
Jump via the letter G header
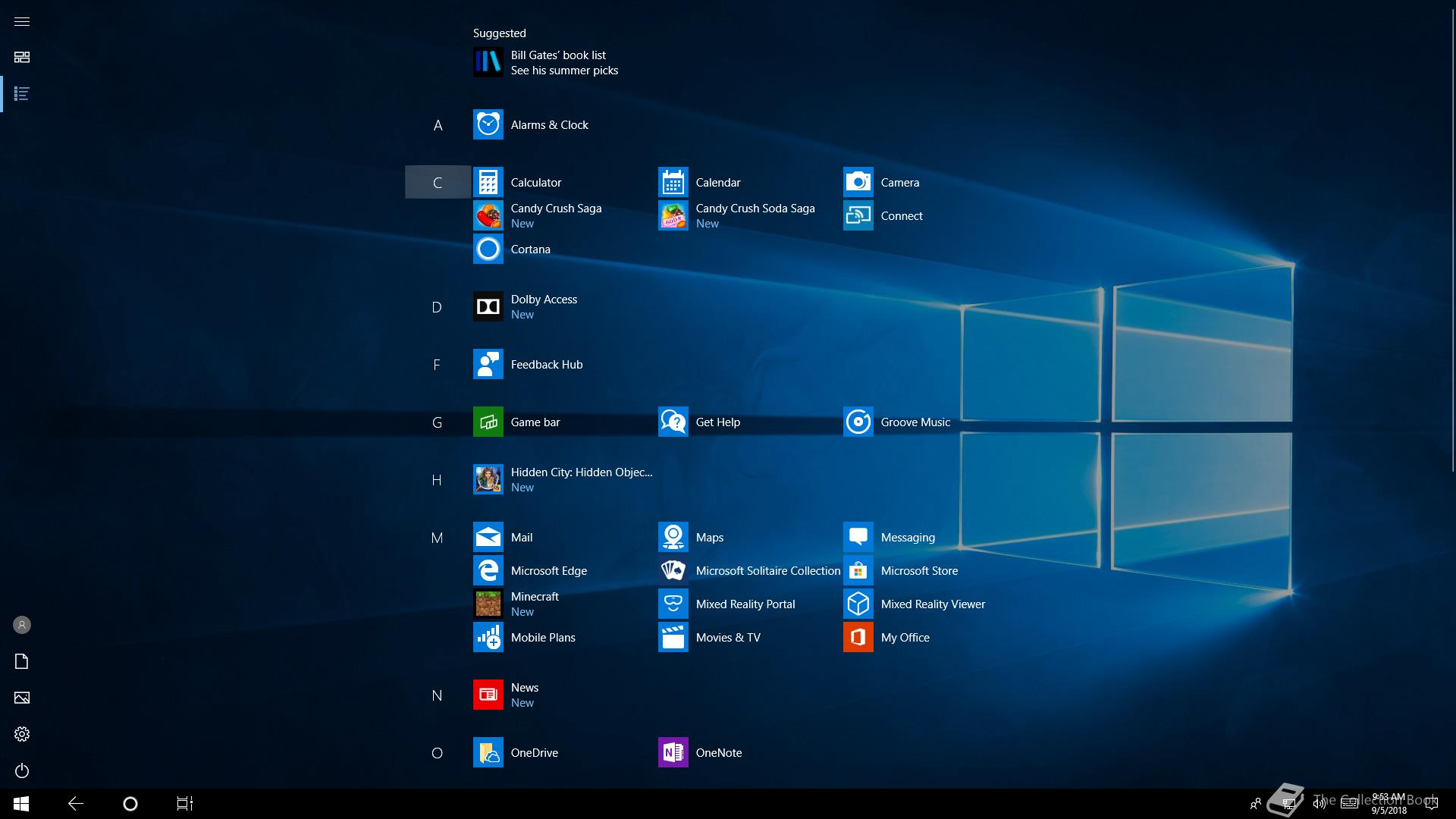tap(437, 422)
